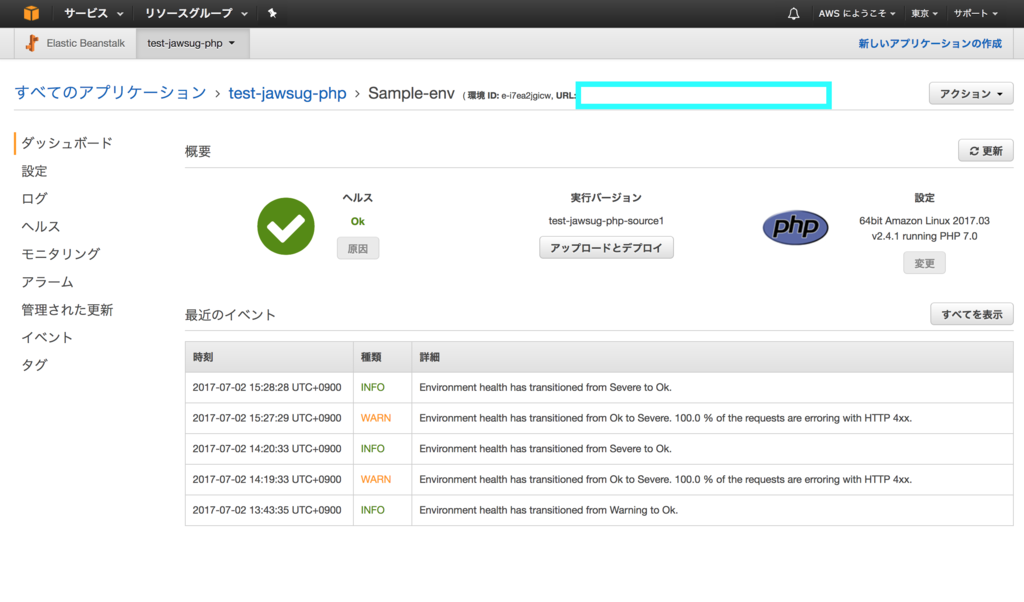
Task: Expand the AWS にようこそ account menu
Action: pyautogui.click(x=857, y=13)
